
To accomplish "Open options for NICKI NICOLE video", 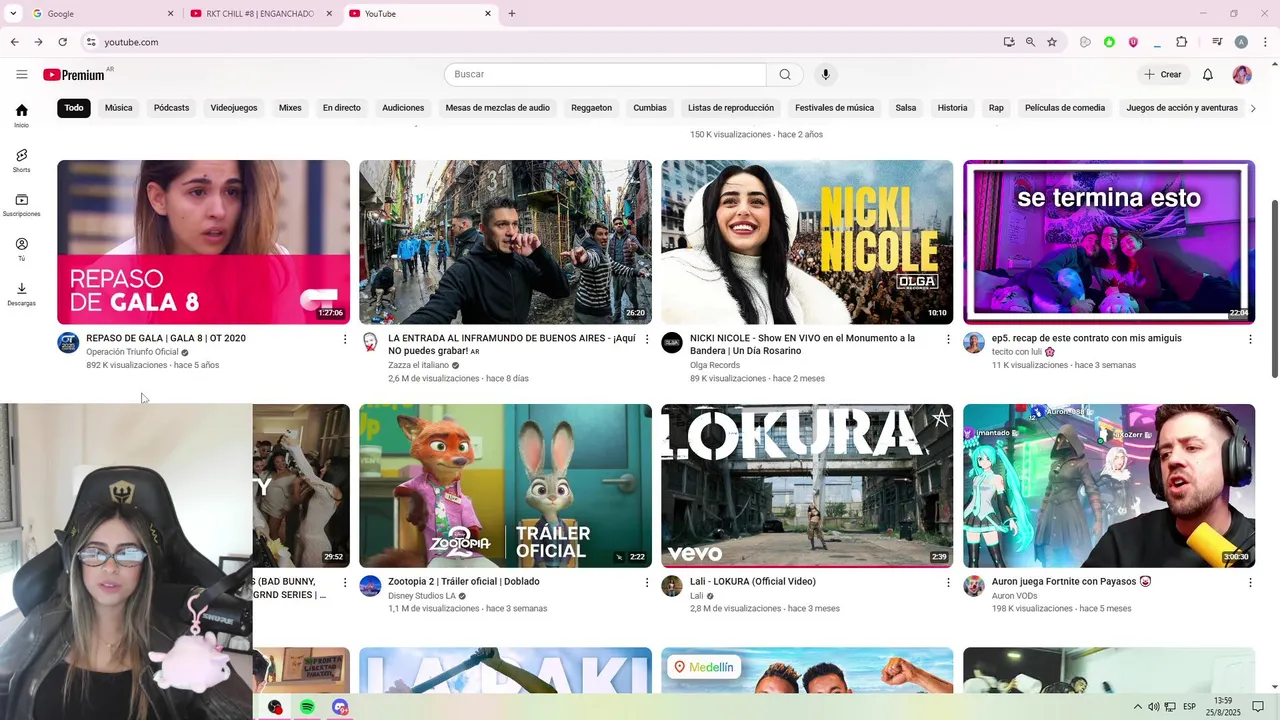I will coord(949,340).
